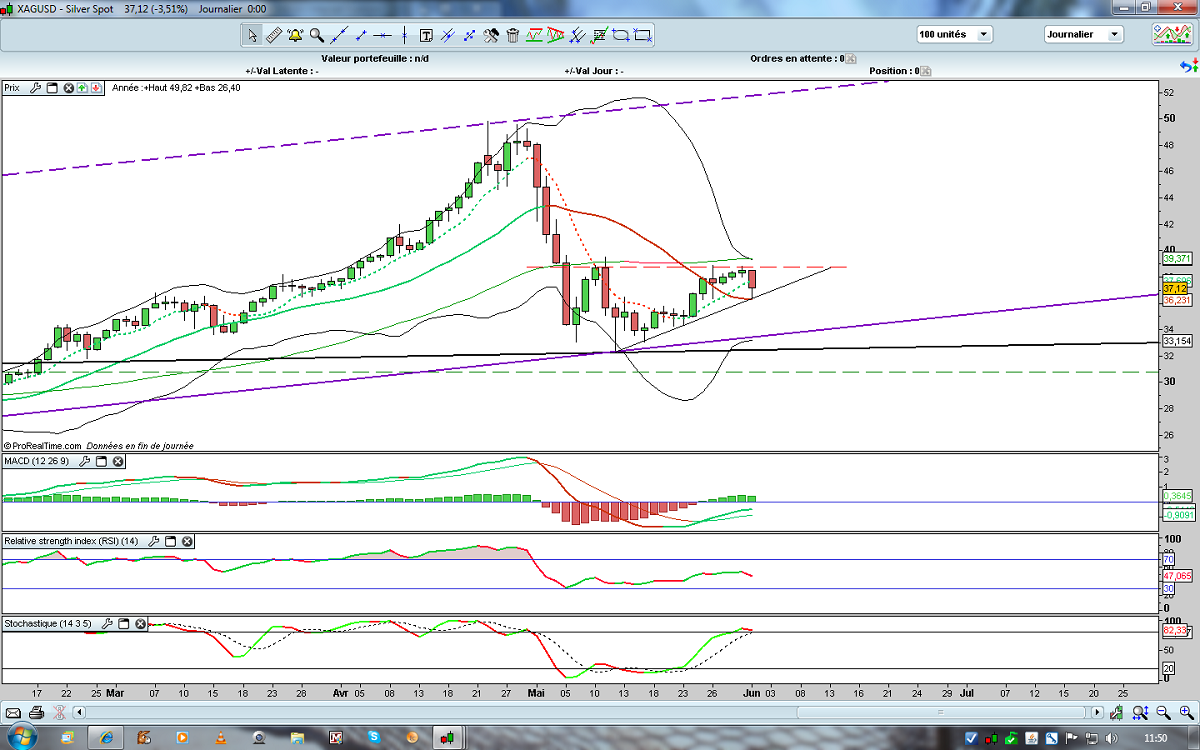This screenshot has width=1200, height=750.
Task: Activate the magnifying glass zoom tool
Action: (x=316, y=36)
